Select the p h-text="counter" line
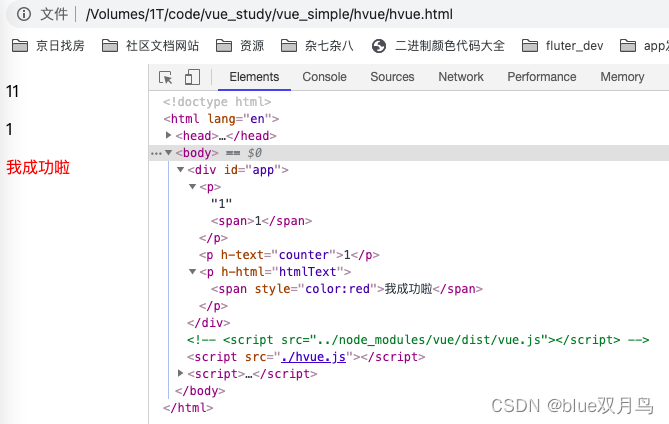 289,255
